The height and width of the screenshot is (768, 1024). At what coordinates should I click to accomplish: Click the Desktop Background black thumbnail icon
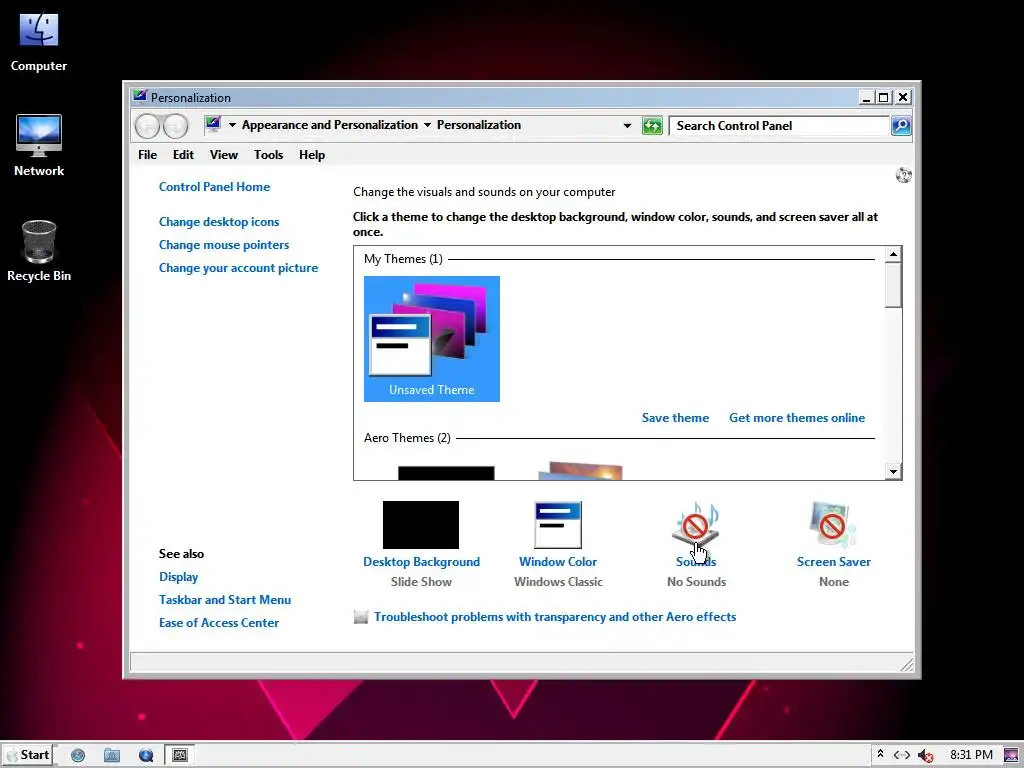421,524
